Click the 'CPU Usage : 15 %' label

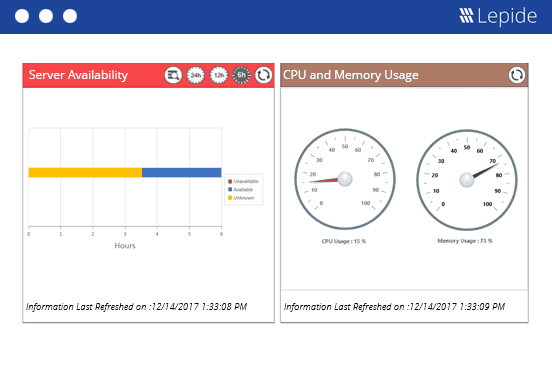point(344,241)
